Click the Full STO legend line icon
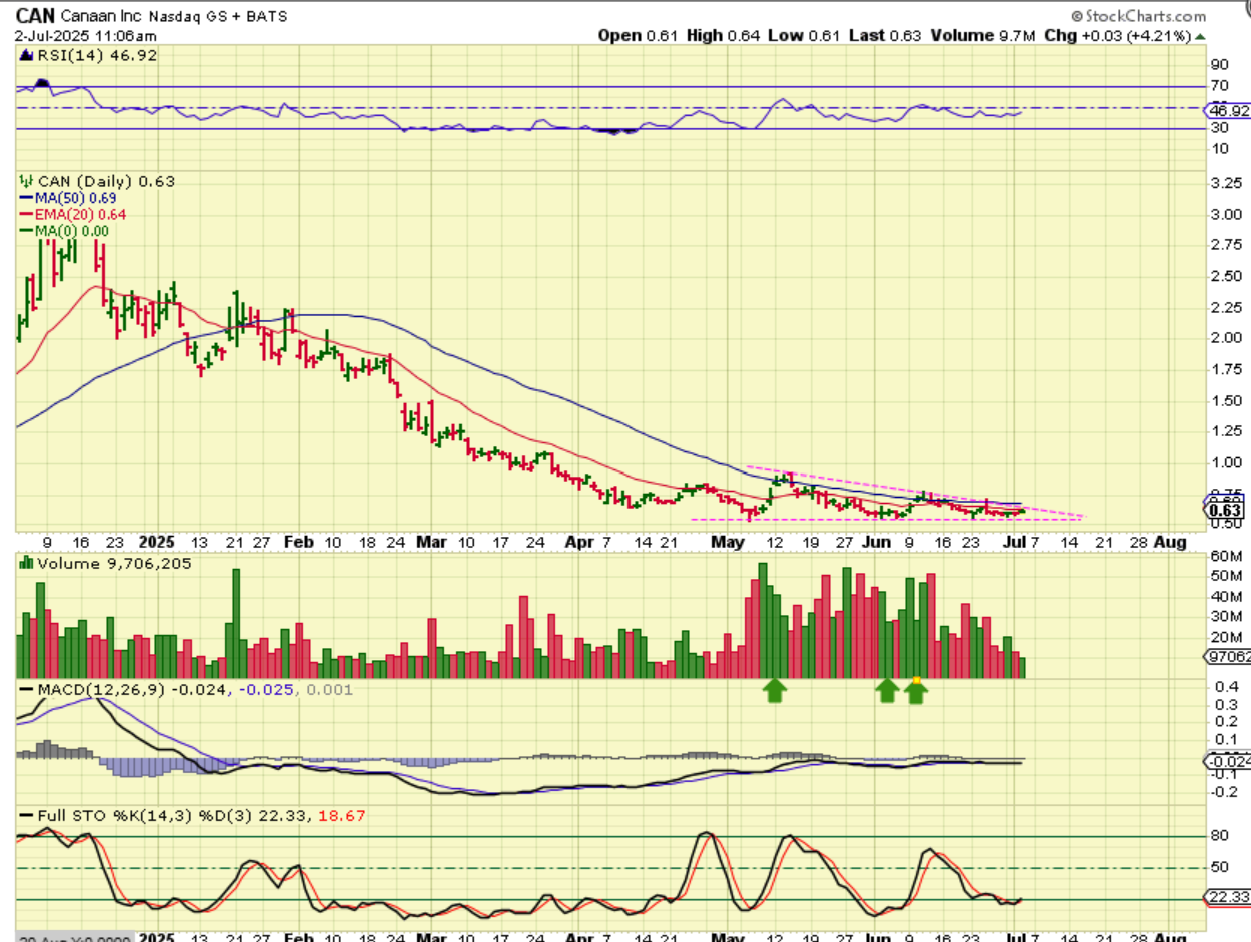This screenshot has height=942, width=1251. coord(27,816)
